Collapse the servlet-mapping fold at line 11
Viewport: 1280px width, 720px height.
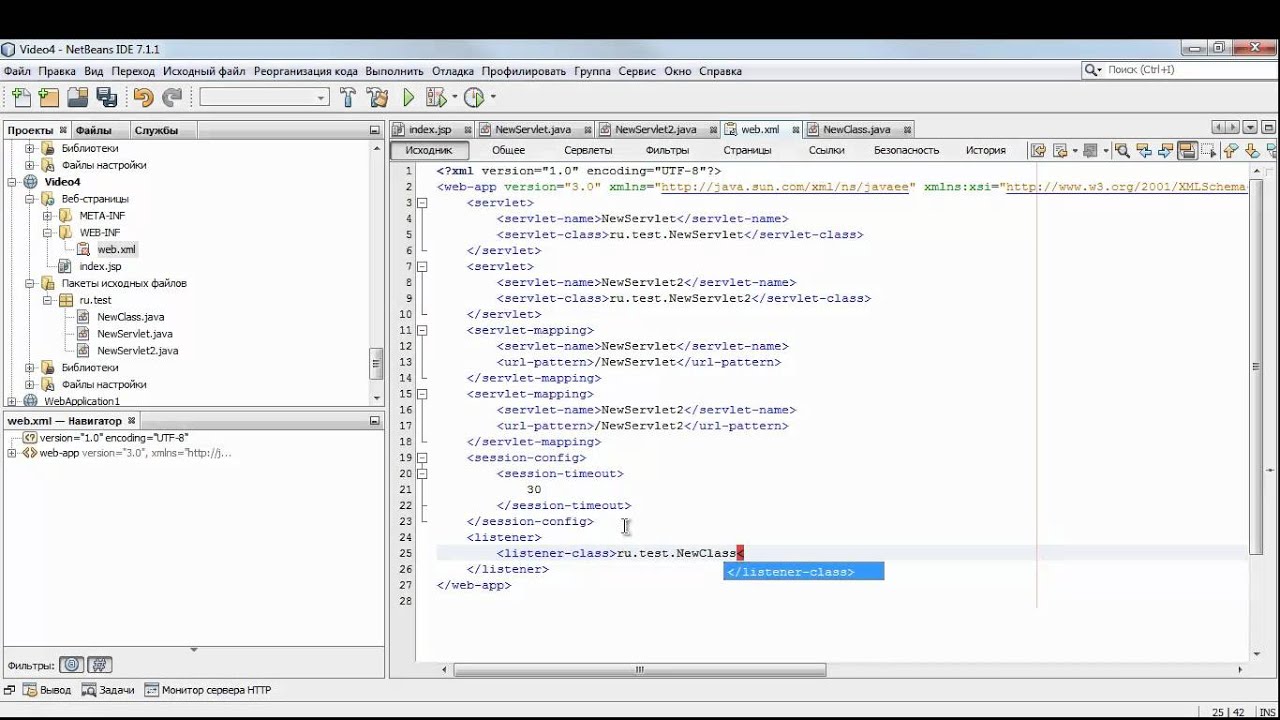[x=423, y=330]
